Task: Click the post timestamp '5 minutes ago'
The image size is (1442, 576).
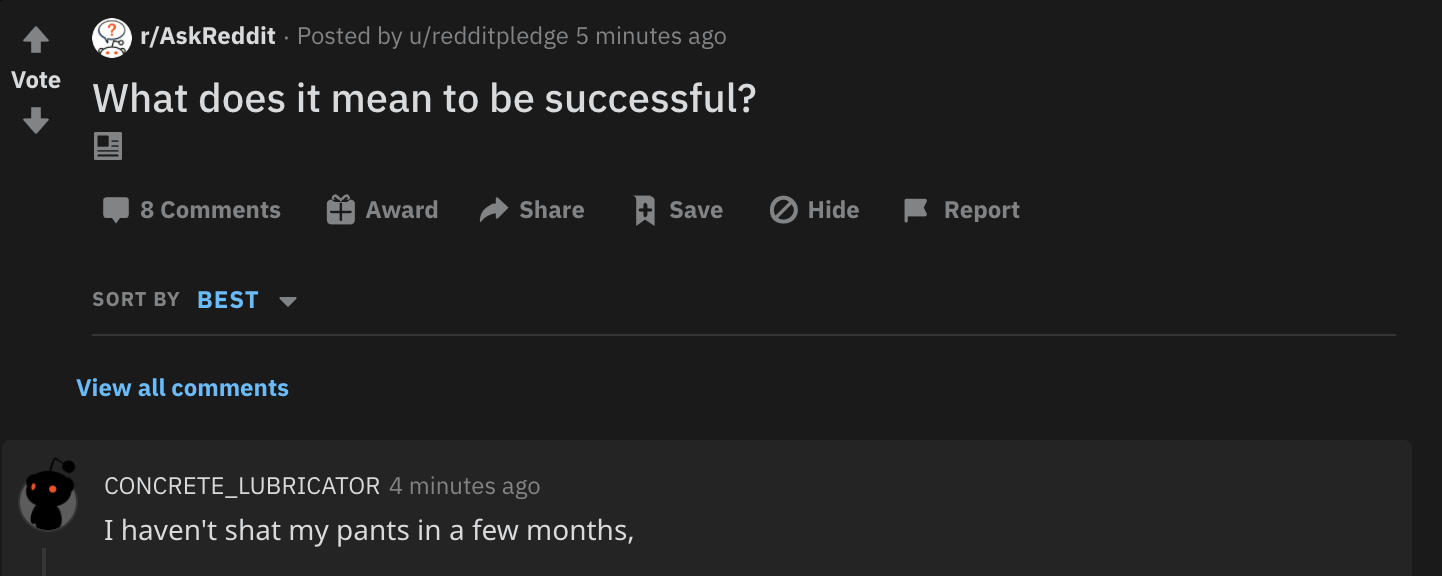Action: click(650, 35)
